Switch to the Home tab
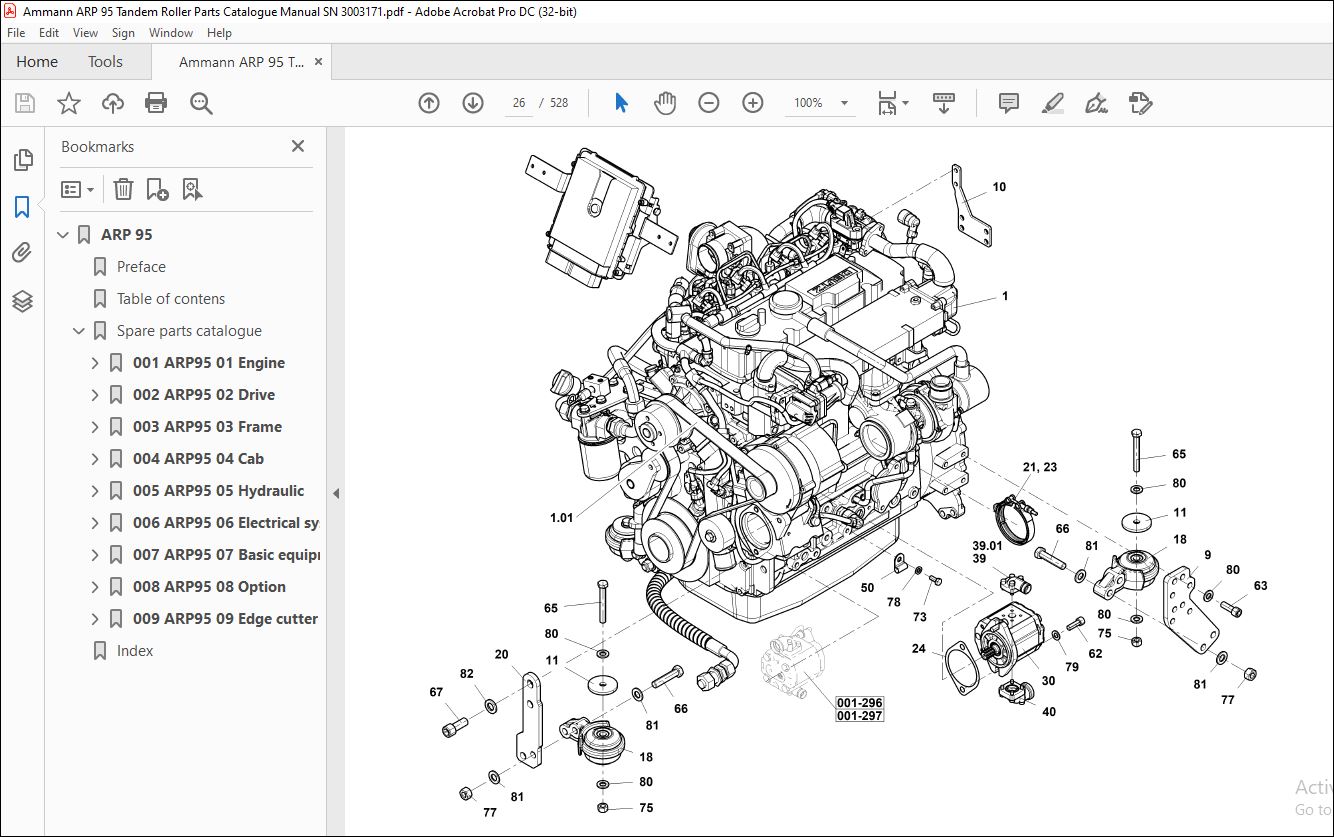This screenshot has height=837, width=1334. click(37, 62)
